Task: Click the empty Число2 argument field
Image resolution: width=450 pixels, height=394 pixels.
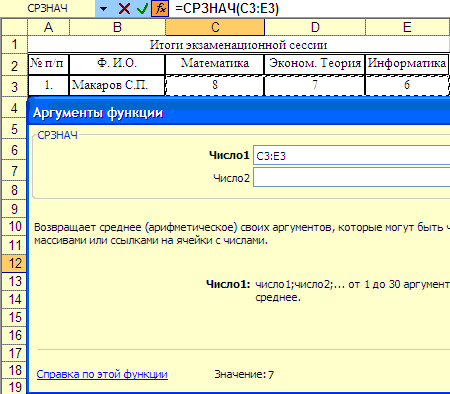Action: point(352,177)
